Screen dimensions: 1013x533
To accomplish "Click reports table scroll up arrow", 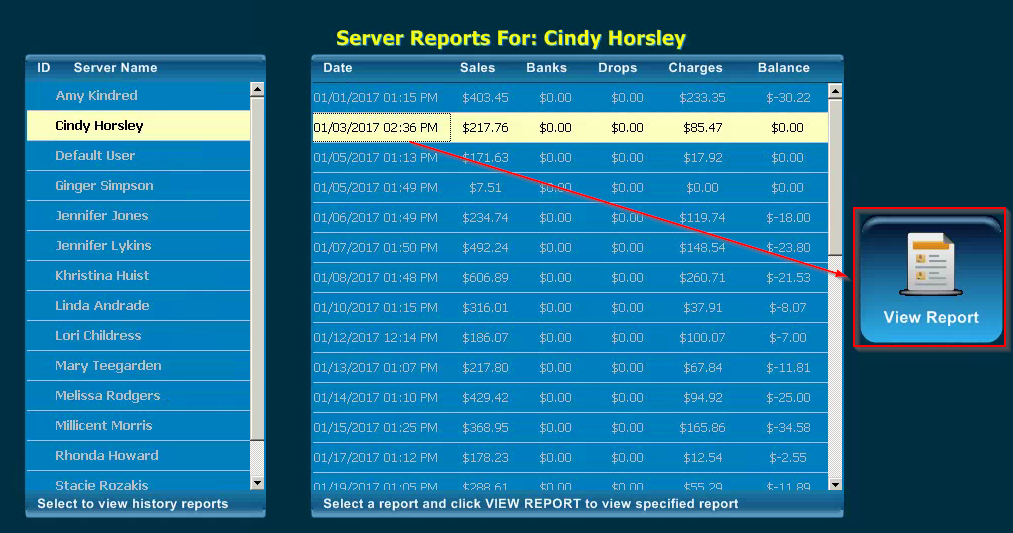I will pos(835,91).
